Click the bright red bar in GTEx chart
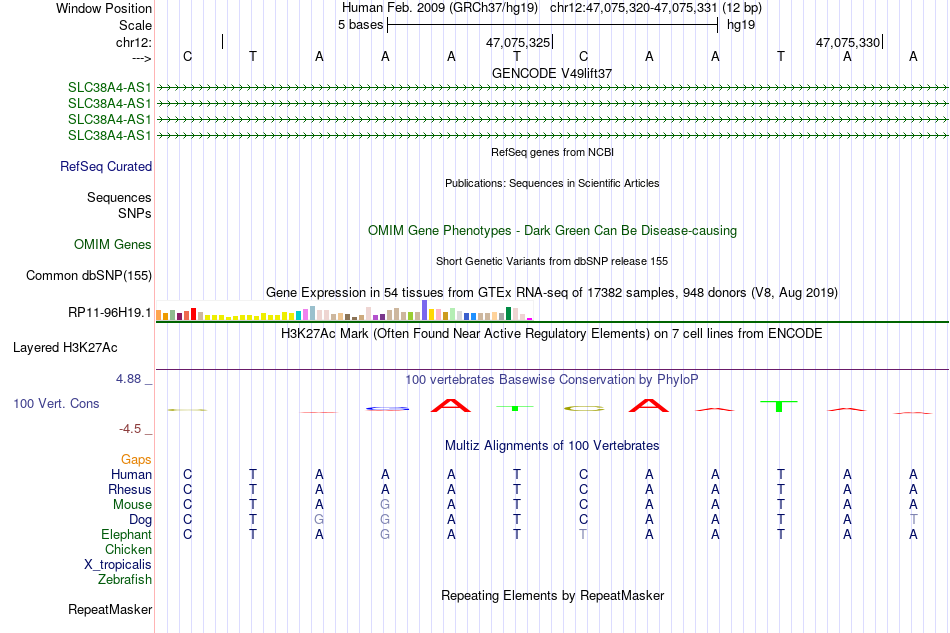 pos(193,314)
